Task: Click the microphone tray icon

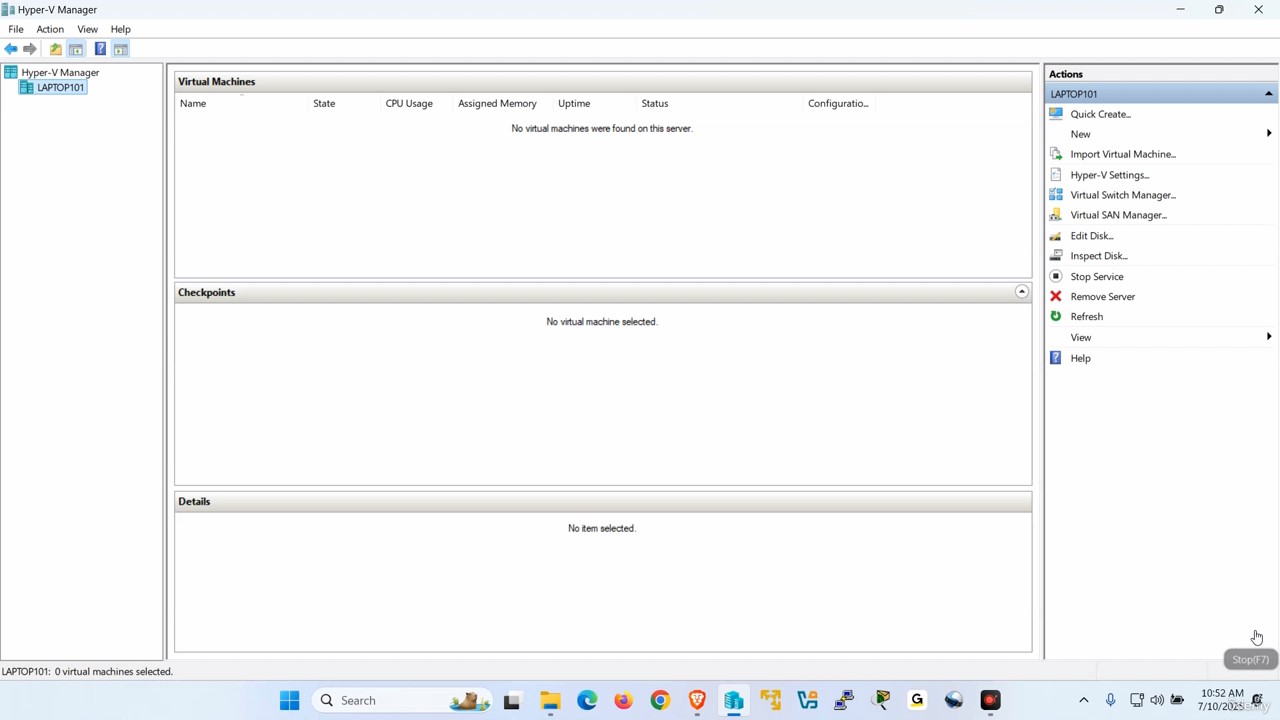Action: pyautogui.click(x=1110, y=700)
